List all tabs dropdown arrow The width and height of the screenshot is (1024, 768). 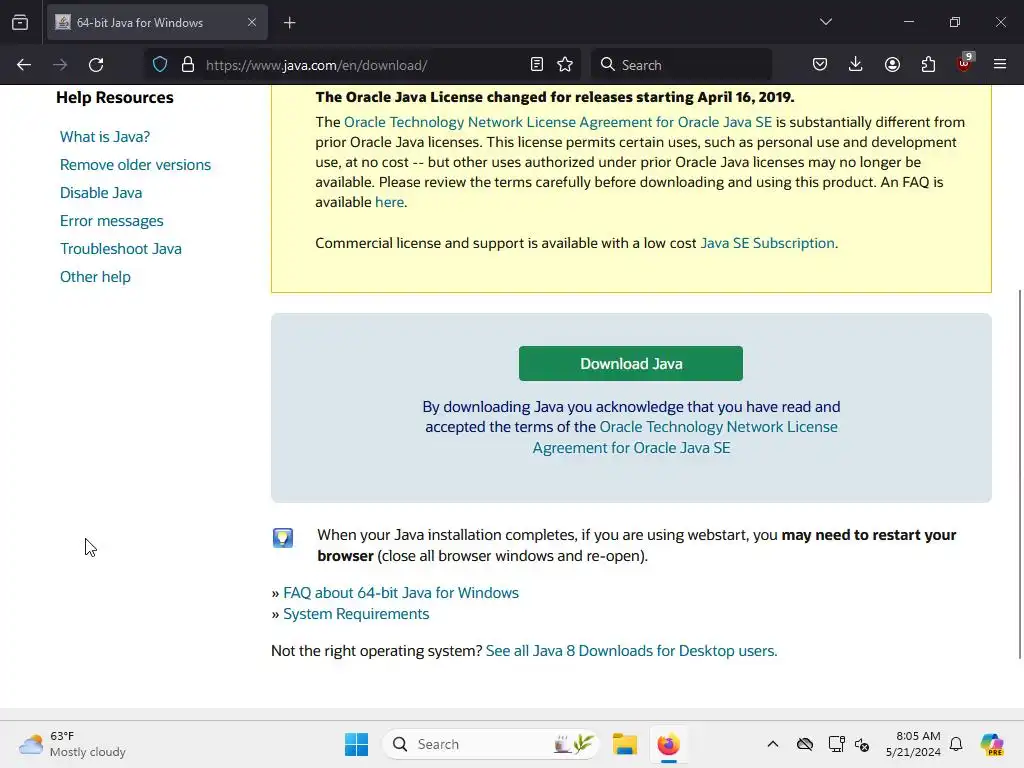click(825, 22)
